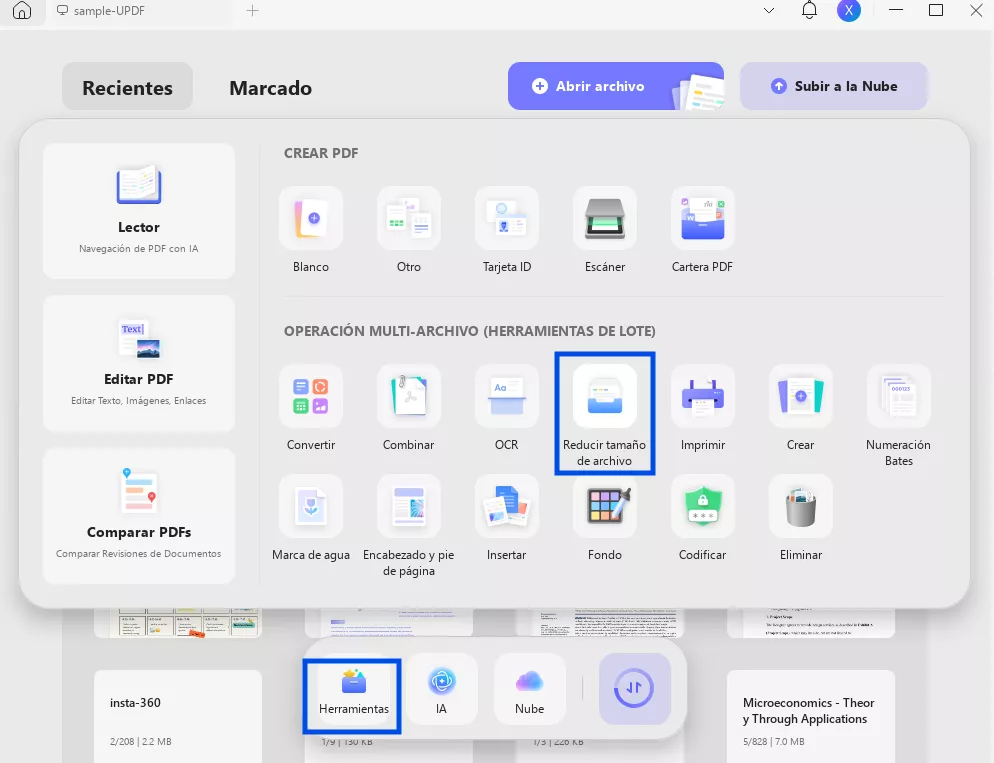Open the Comparar PDFs card
Screen dimensions: 994x763
pos(139,516)
